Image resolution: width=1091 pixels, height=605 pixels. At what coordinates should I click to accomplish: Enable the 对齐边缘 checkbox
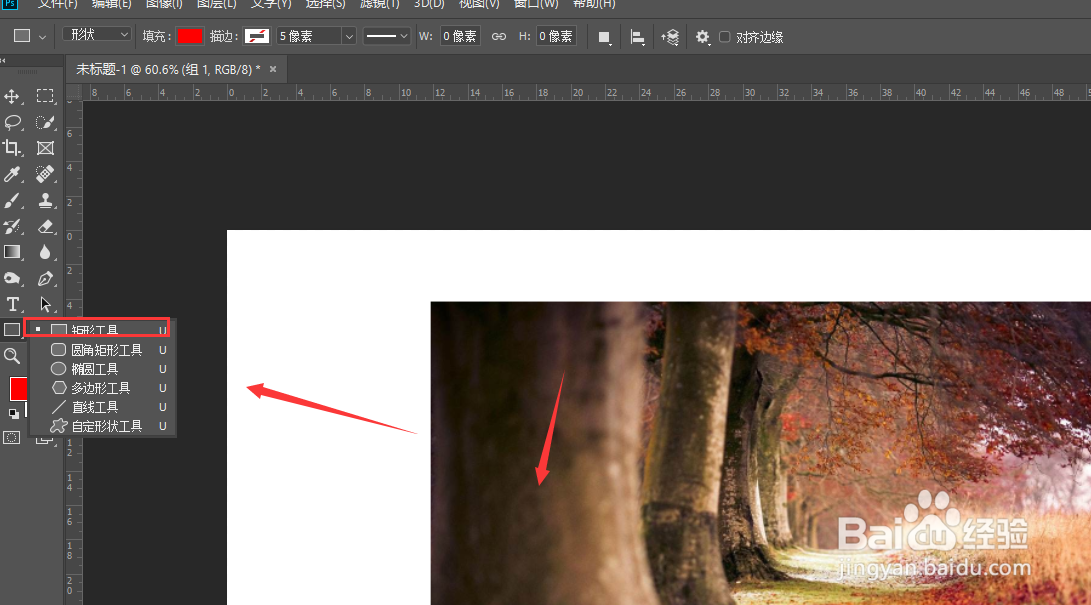(724, 37)
